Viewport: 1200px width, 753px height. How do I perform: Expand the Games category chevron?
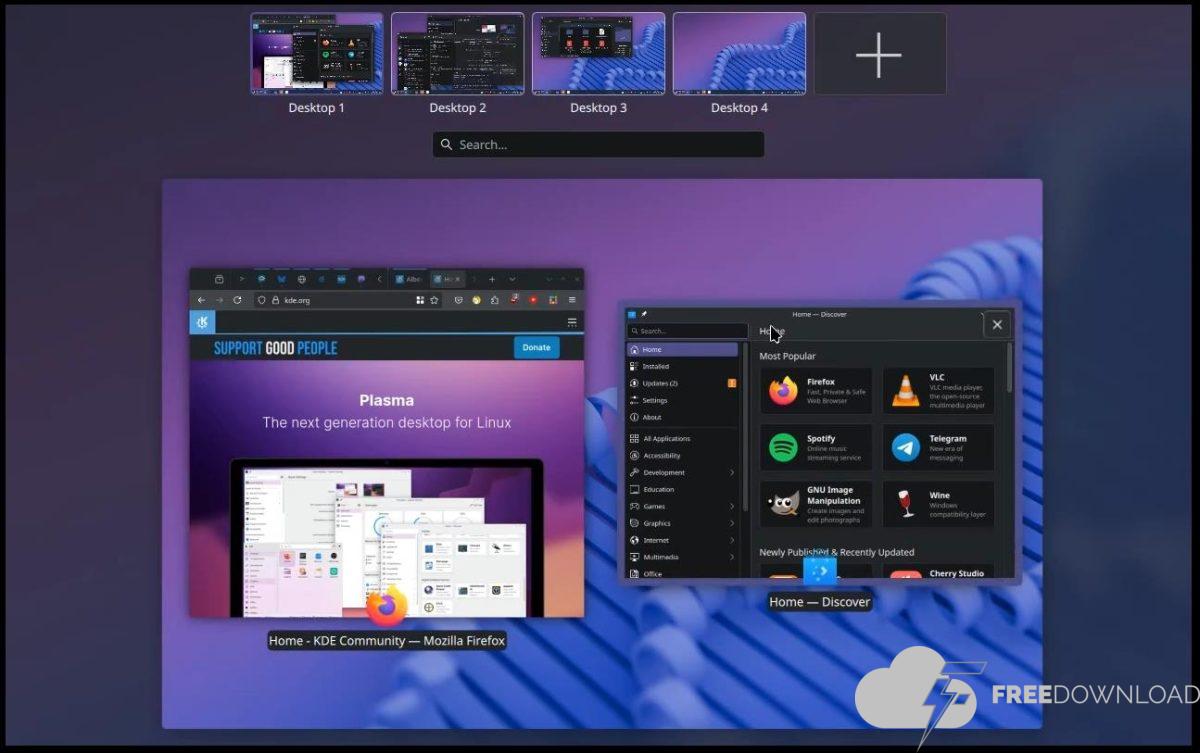pyautogui.click(x=732, y=507)
